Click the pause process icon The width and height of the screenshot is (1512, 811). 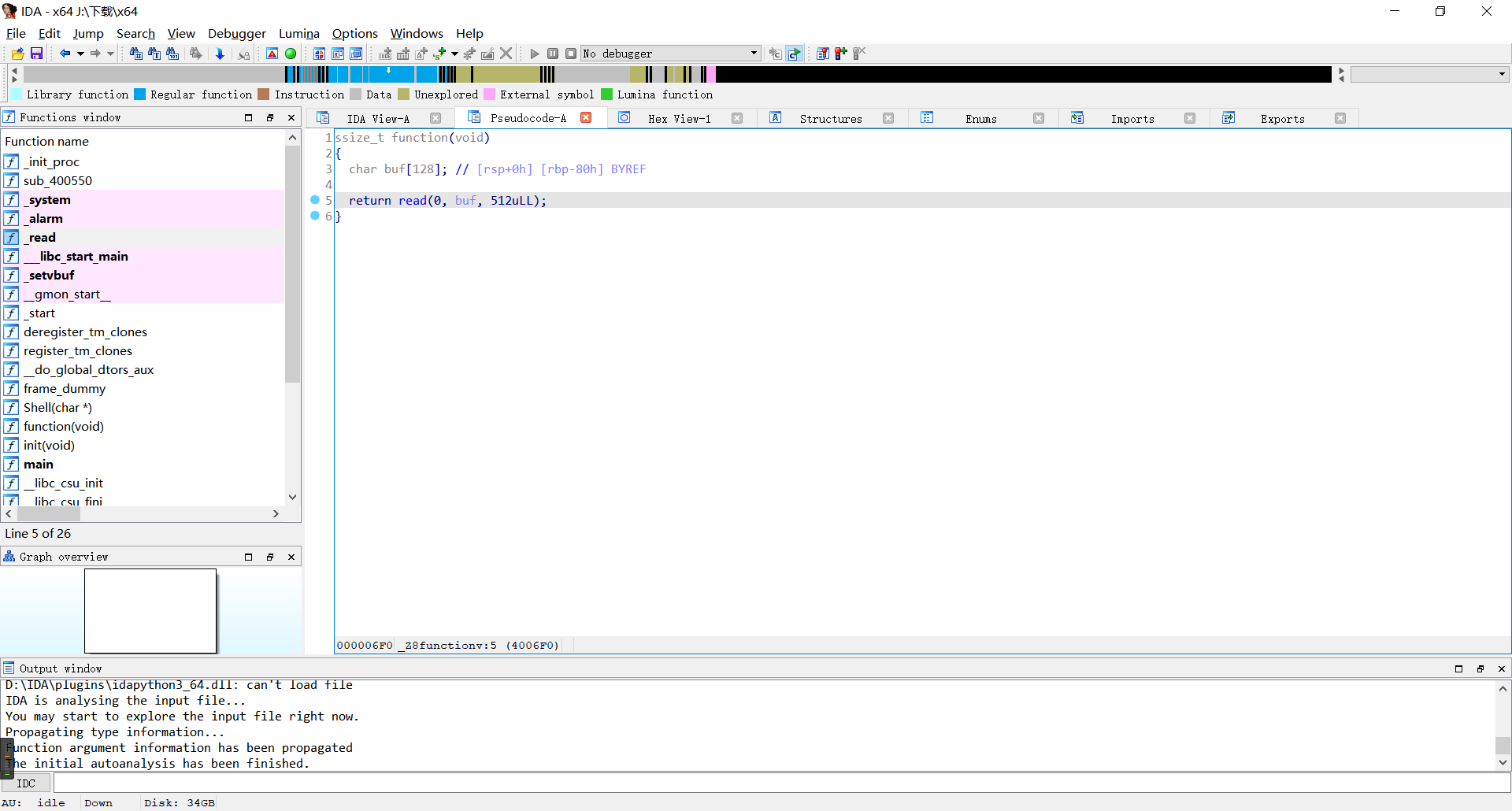(x=553, y=54)
